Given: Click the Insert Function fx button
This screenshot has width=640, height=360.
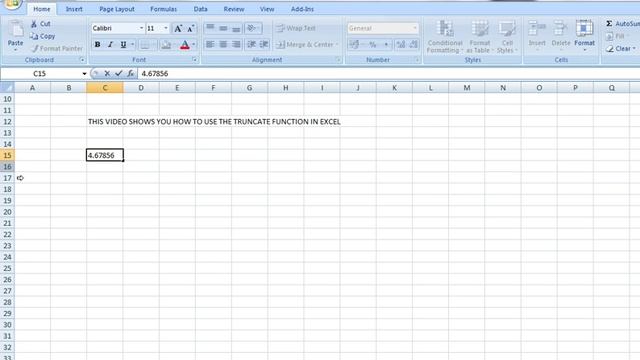Looking at the screenshot, I should pos(130,74).
